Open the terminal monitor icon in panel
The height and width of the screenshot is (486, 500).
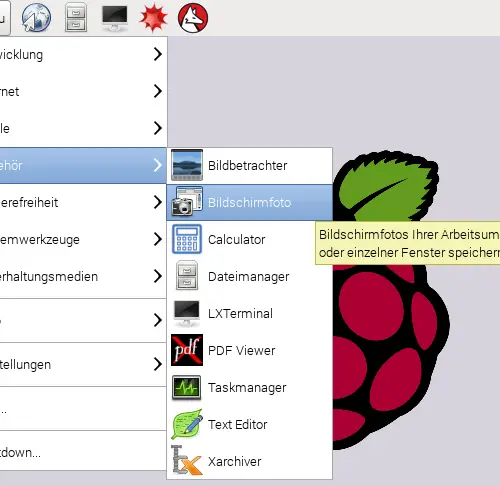[115, 18]
